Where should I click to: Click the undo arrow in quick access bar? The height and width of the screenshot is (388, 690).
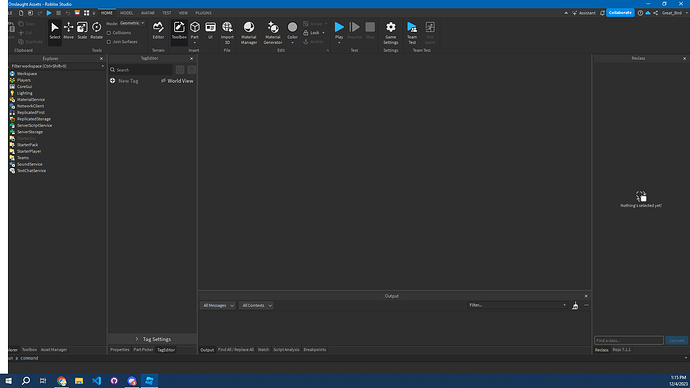click(x=68, y=13)
